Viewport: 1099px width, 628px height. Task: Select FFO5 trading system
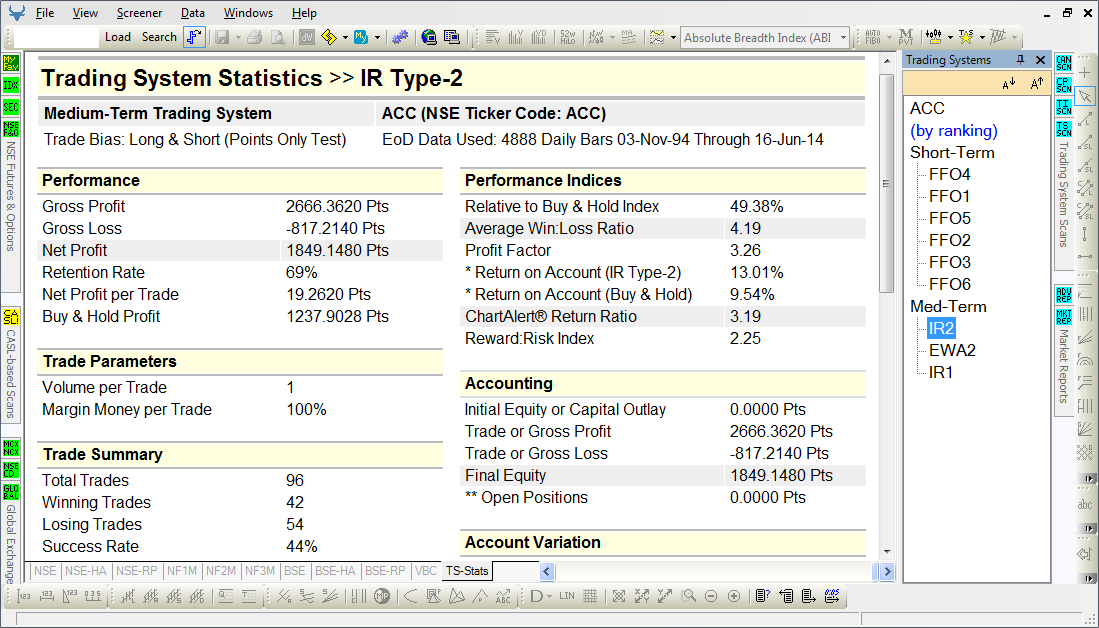click(950, 218)
